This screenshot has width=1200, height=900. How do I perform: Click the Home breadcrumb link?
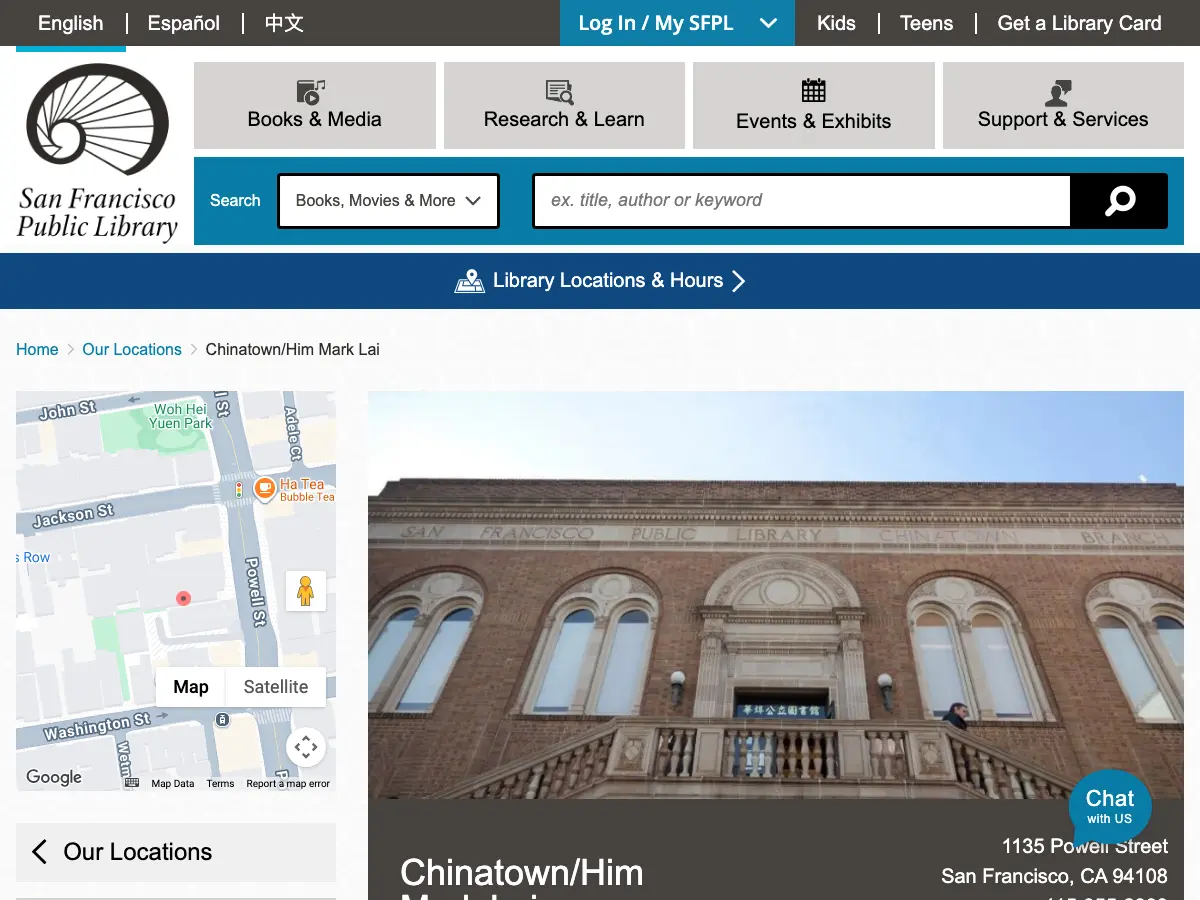point(37,350)
